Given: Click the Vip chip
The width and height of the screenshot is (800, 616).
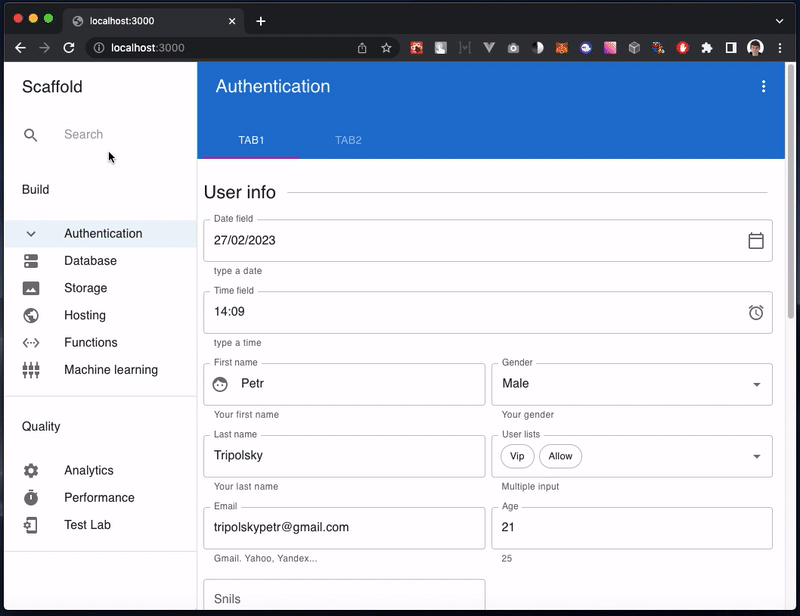Looking at the screenshot, I should pyautogui.click(x=517, y=456).
